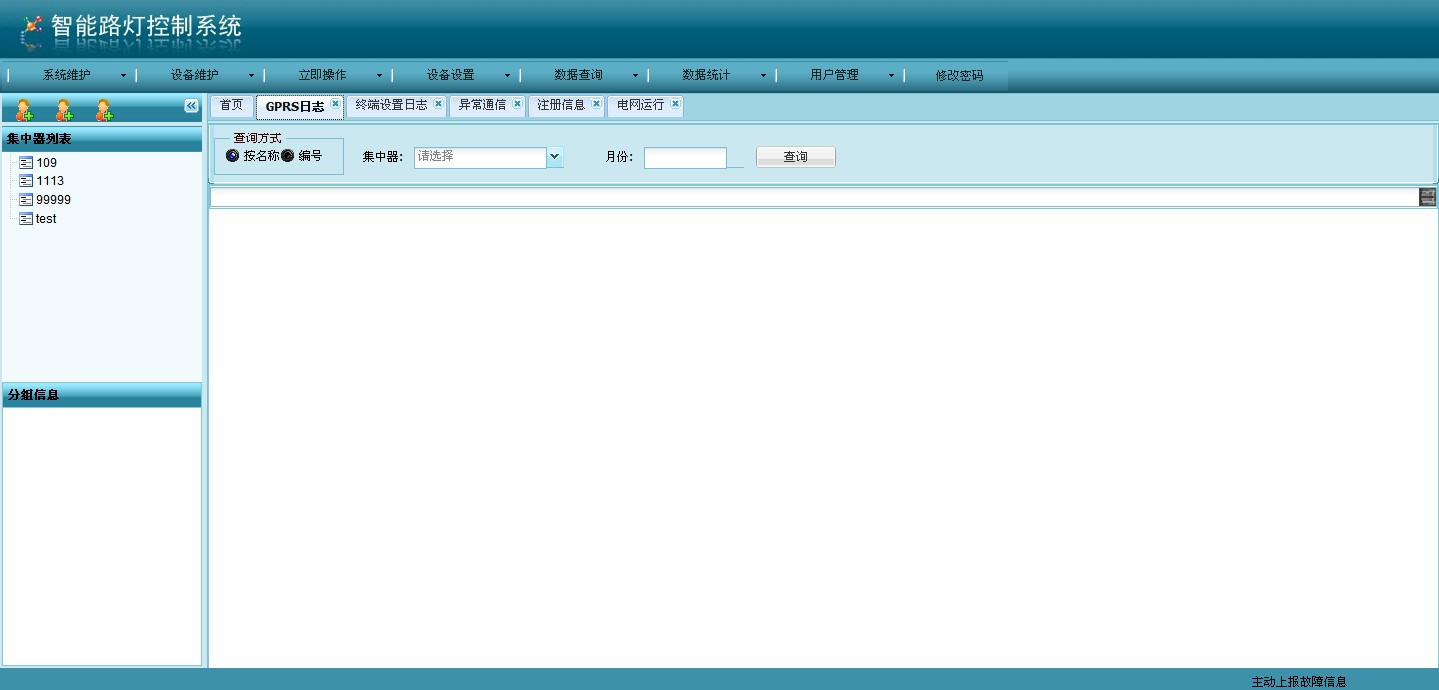
Task: Click the 月份 input field
Action: pos(685,158)
